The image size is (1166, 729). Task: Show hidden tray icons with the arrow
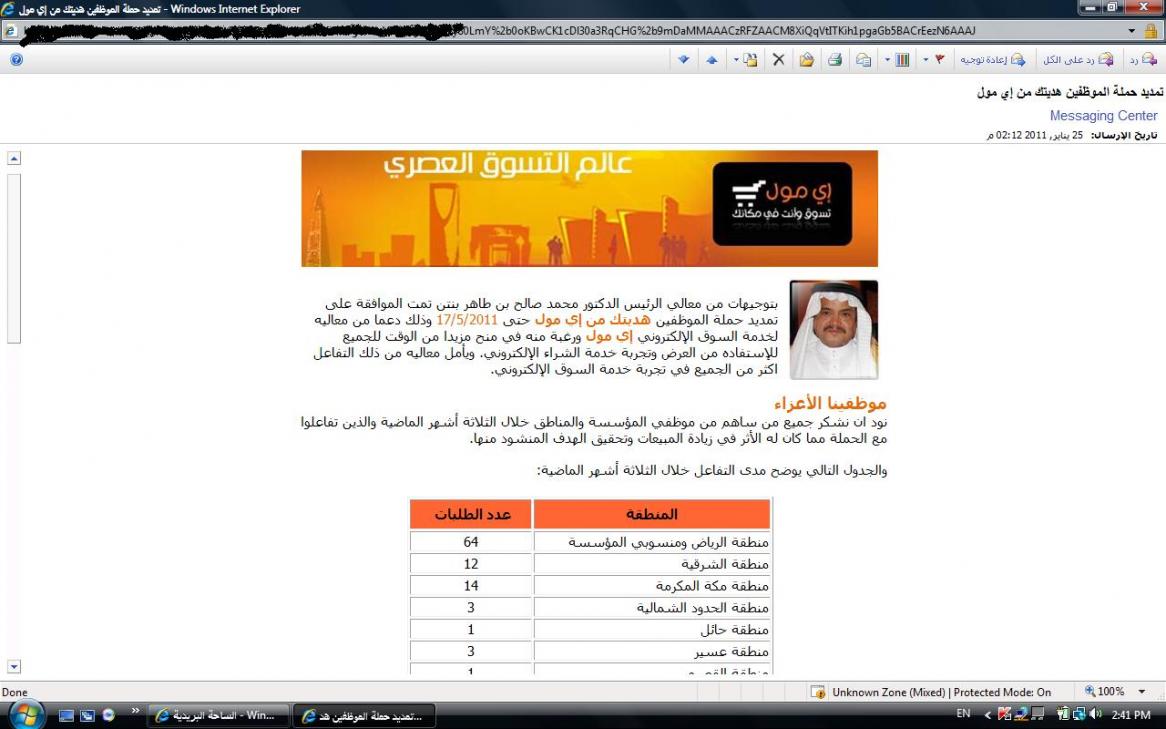pyautogui.click(x=988, y=715)
